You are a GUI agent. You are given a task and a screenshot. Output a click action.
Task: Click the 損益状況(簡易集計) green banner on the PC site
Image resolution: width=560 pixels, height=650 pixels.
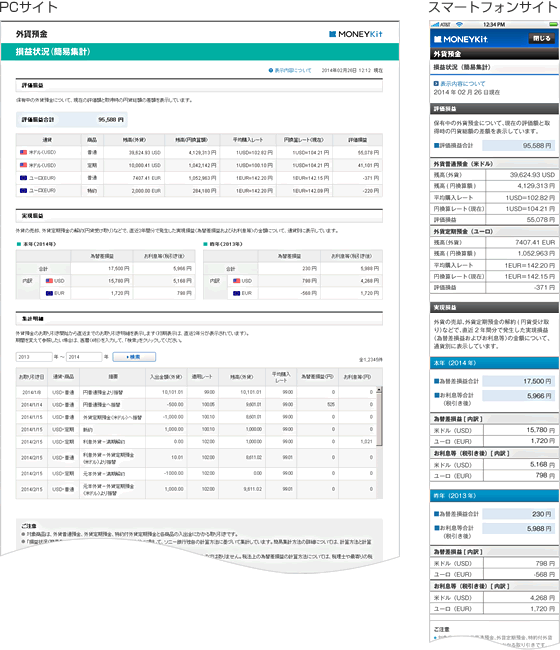200,52
